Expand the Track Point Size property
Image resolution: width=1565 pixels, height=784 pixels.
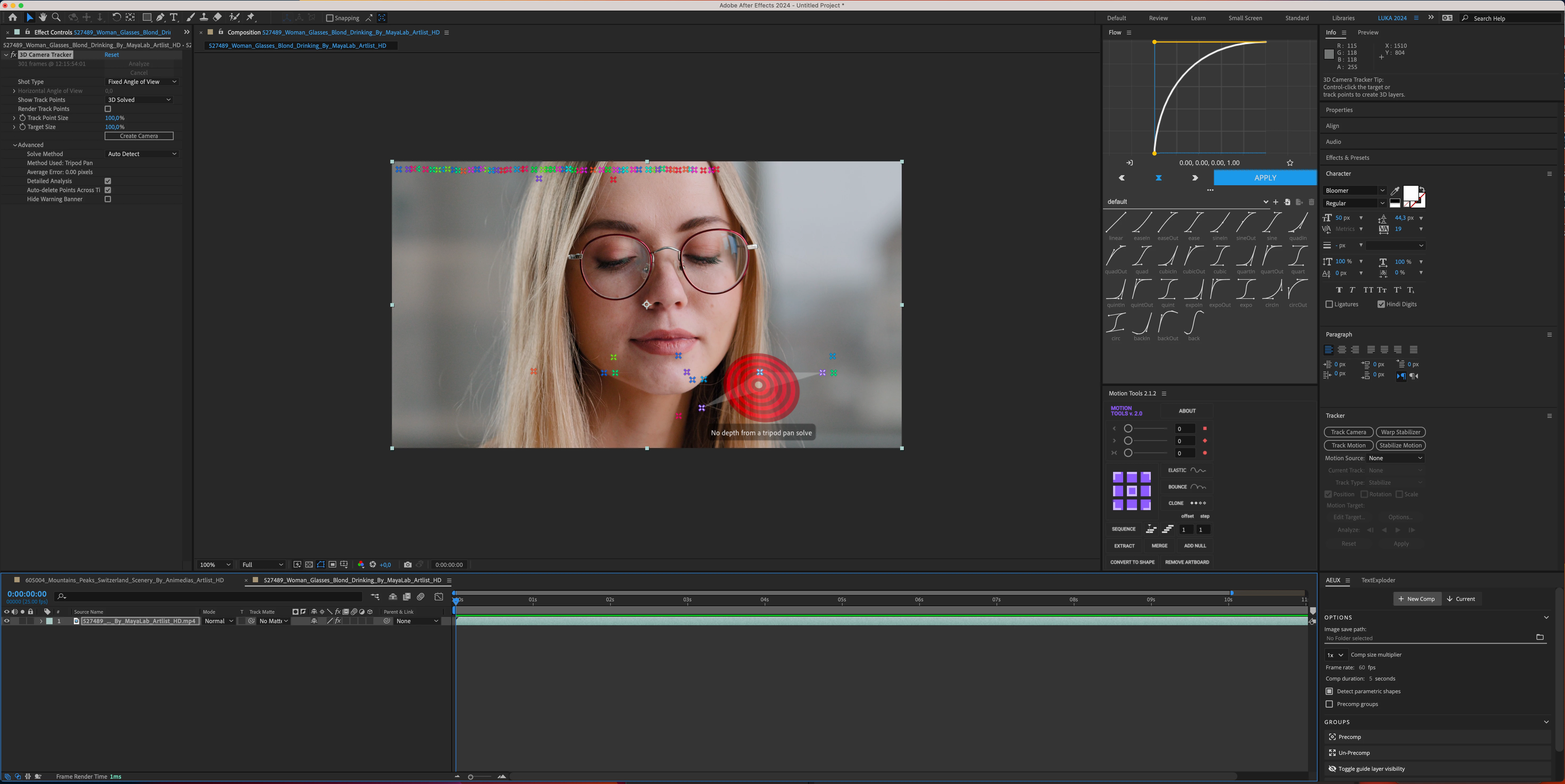[x=14, y=118]
